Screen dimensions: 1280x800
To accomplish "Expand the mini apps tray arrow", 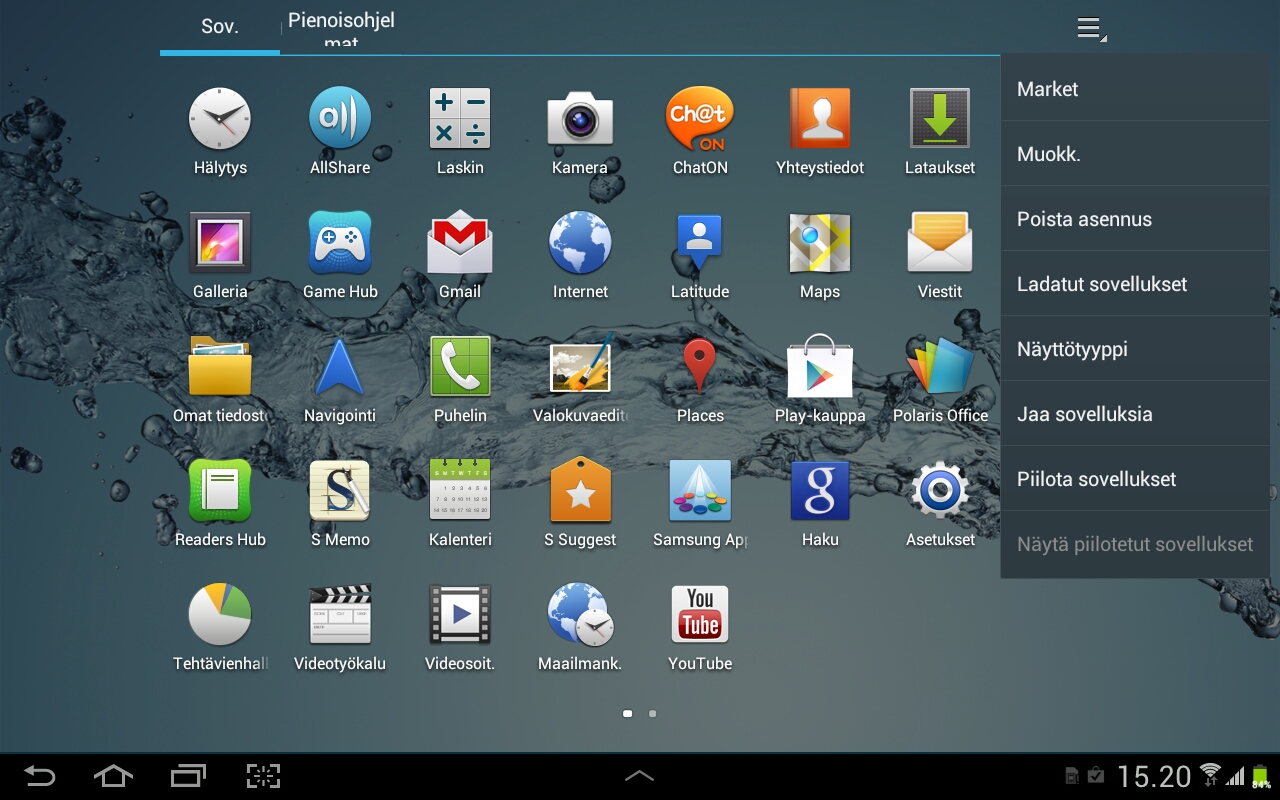I will pos(639,776).
